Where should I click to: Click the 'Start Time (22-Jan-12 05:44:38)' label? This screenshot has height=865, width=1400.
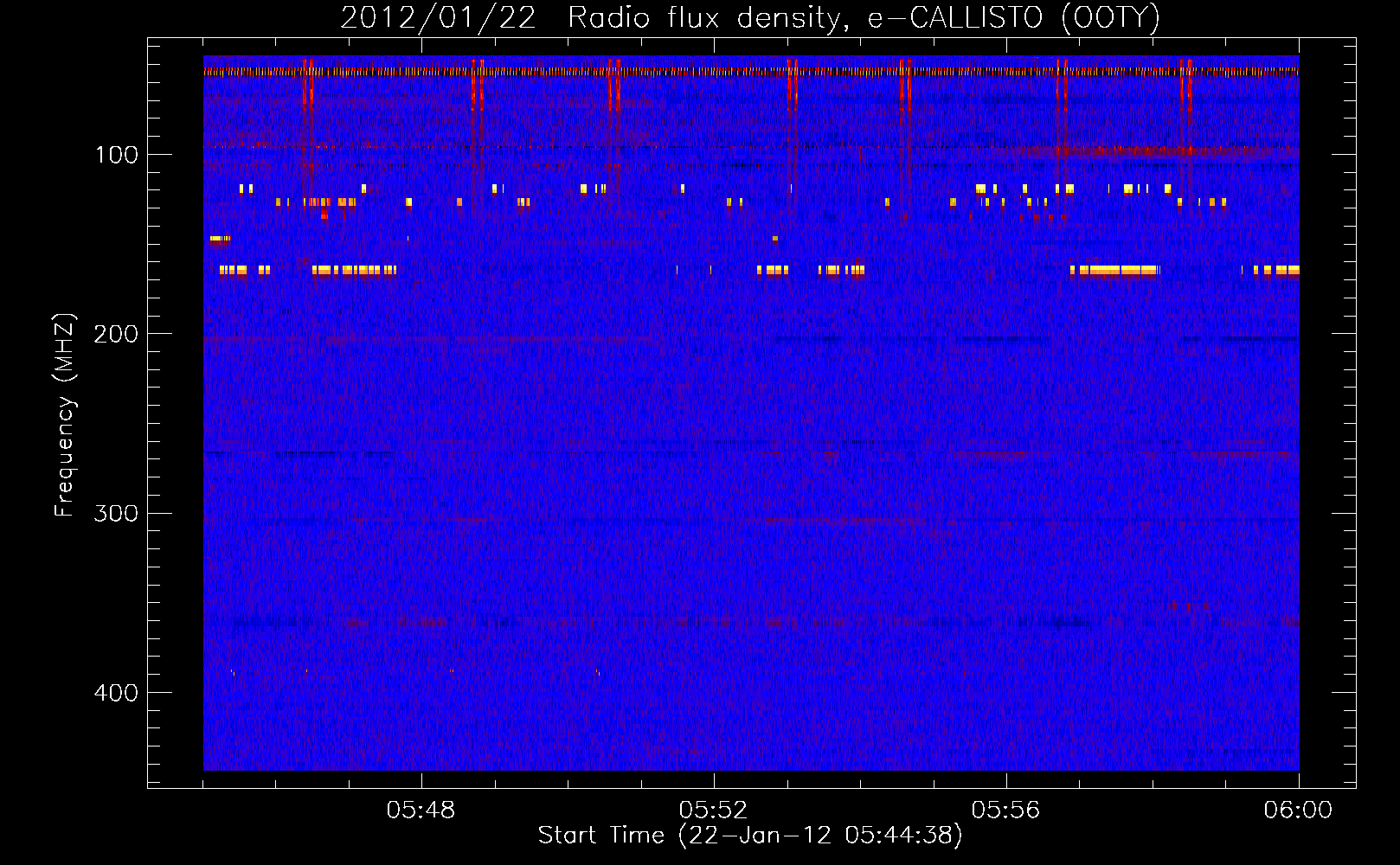pyautogui.click(x=750, y=836)
